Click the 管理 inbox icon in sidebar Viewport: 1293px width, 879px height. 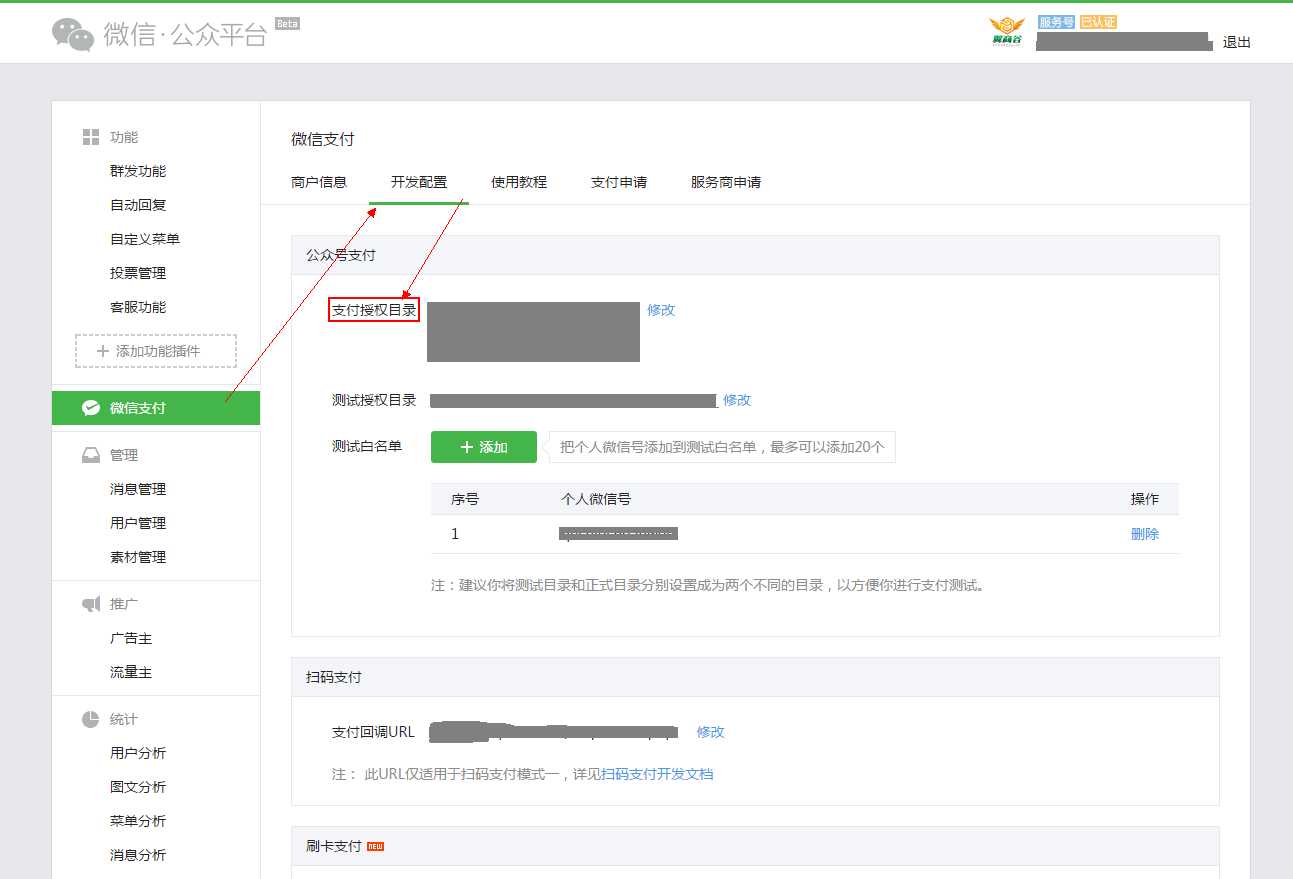click(91, 455)
